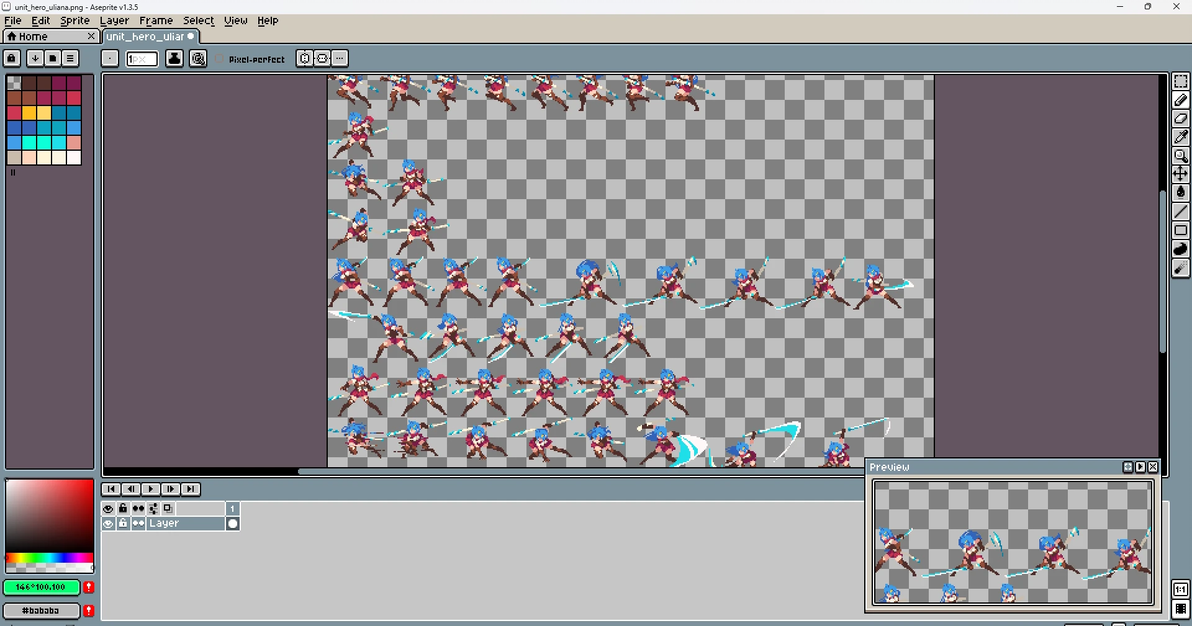Go to the last frame
Image resolution: width=1192 pixels, height=626 pixels.
[x=190, y=489]
